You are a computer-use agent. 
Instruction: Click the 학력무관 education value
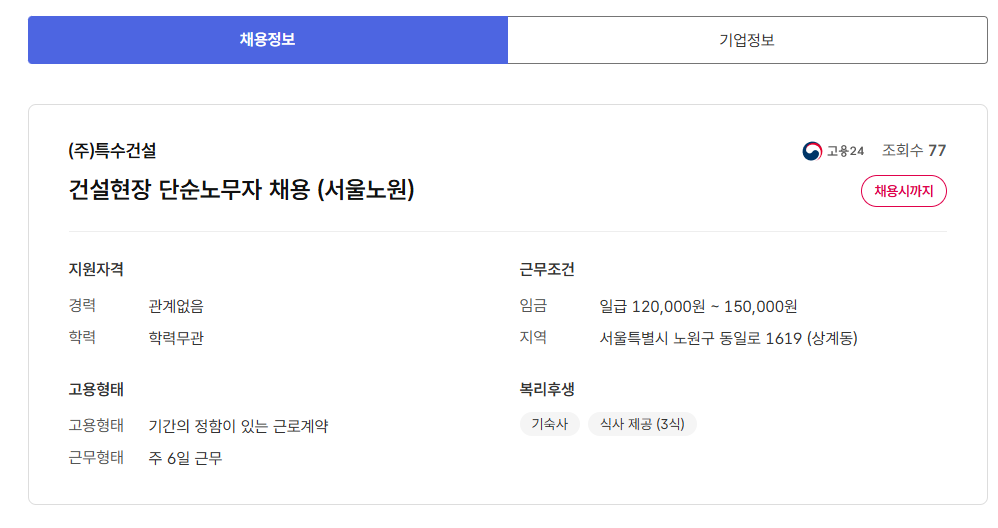[176, 338]
